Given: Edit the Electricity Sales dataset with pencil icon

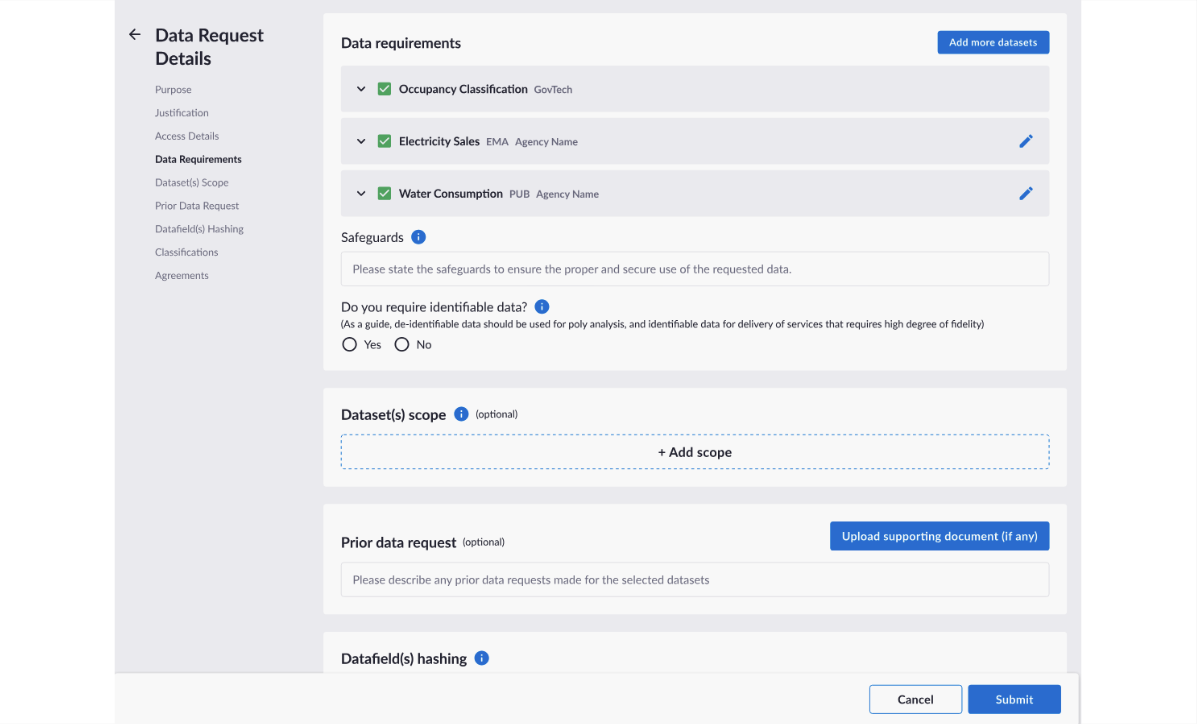Looking at the screenshot, I should 1026,141.
